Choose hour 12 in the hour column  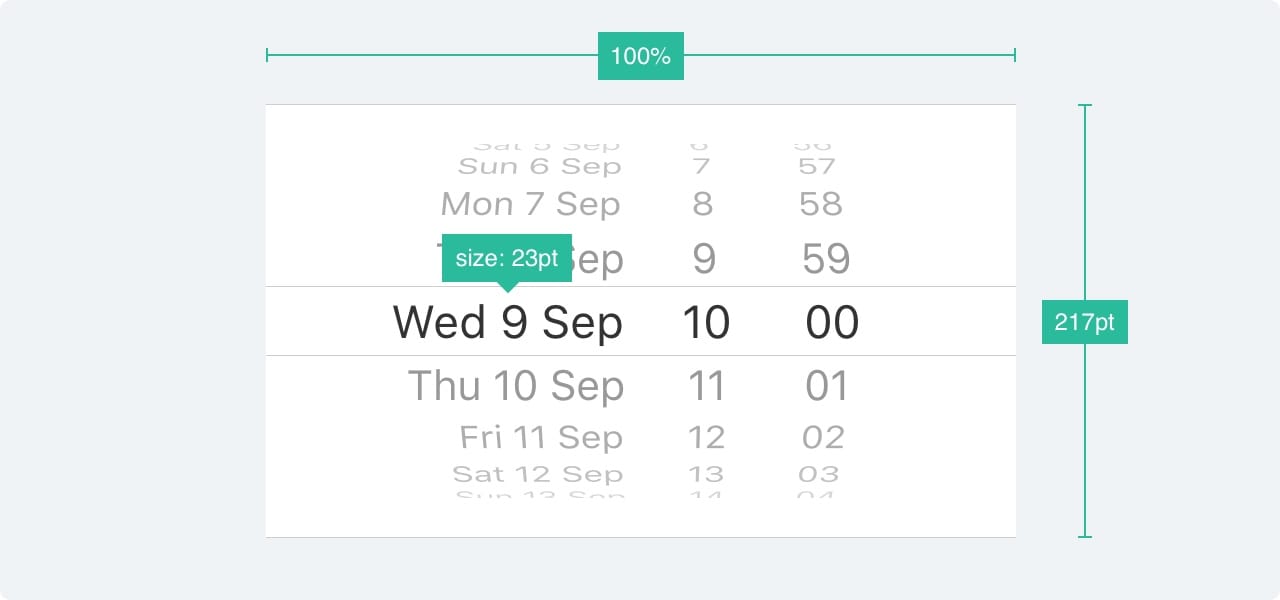(706, 437)
